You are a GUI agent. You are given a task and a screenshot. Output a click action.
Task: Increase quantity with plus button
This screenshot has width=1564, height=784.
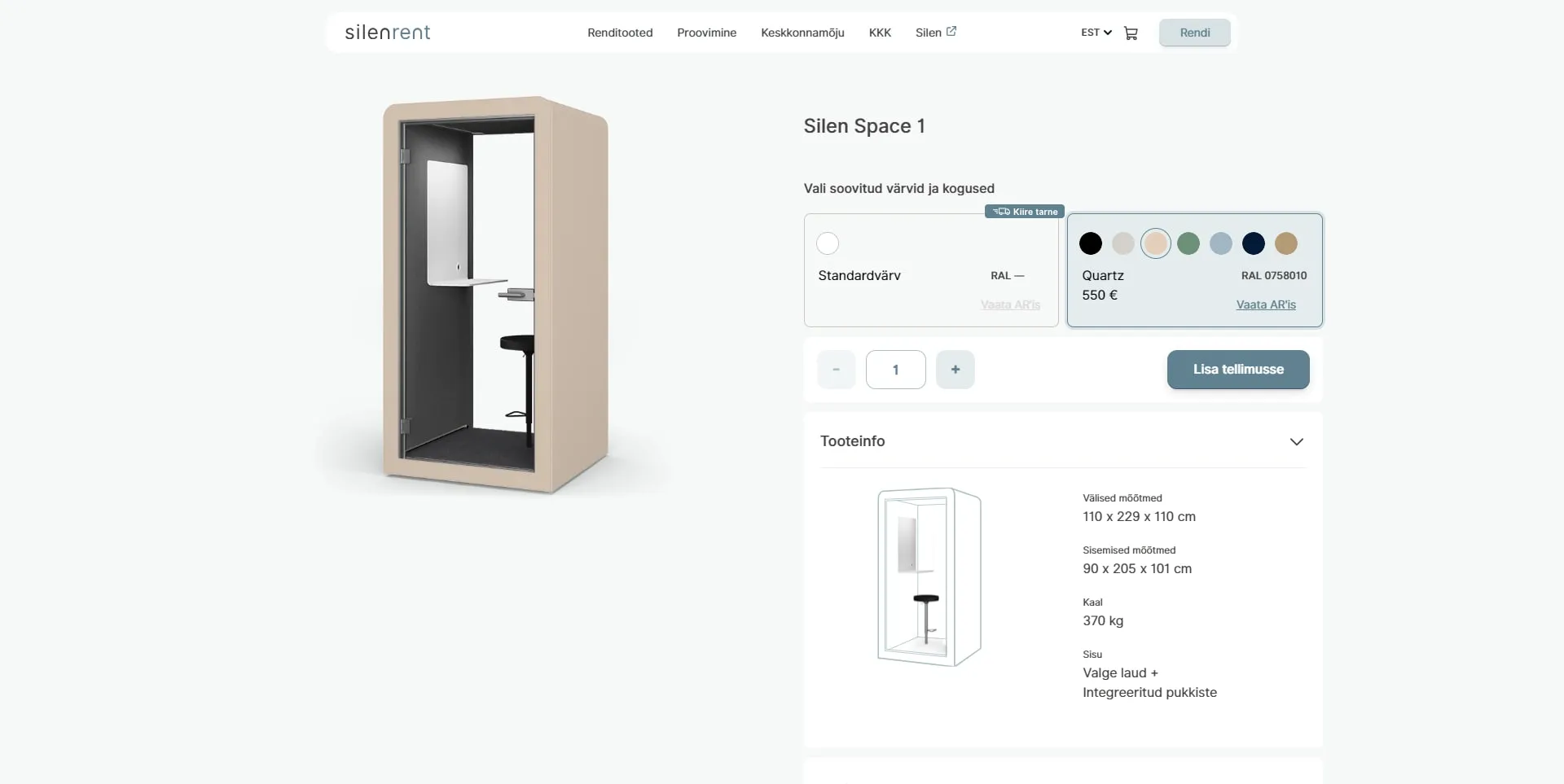pyautogui.click(x=956, y=370)
